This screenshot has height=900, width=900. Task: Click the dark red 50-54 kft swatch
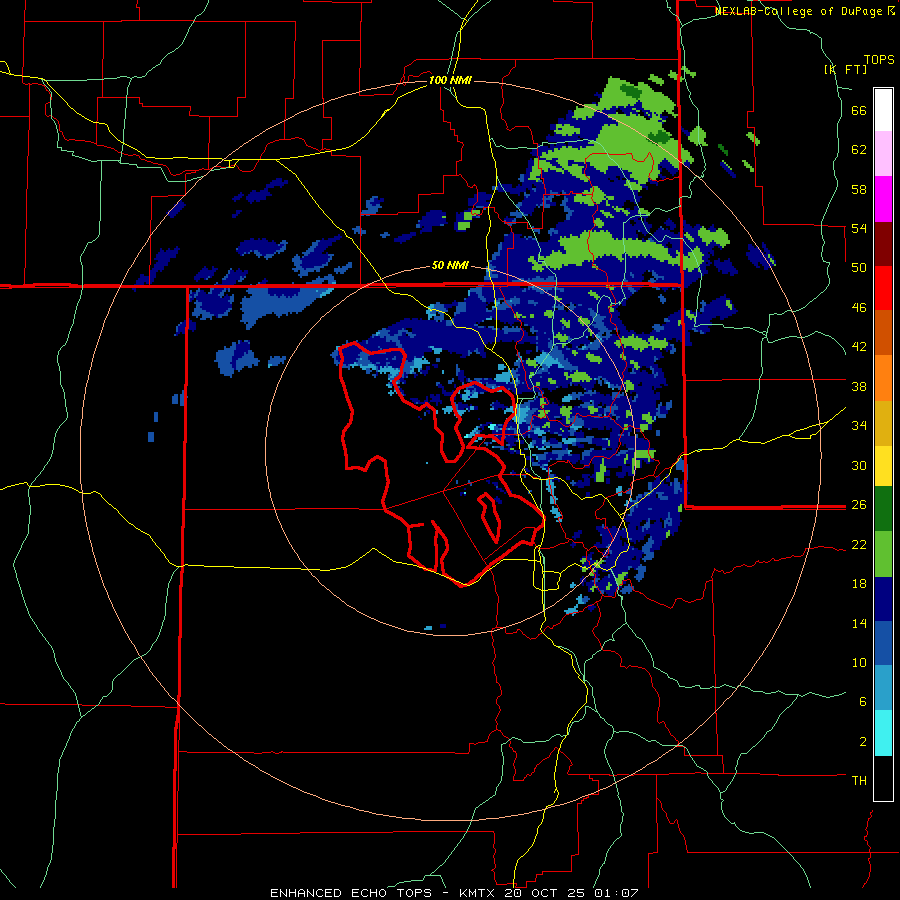883,244
